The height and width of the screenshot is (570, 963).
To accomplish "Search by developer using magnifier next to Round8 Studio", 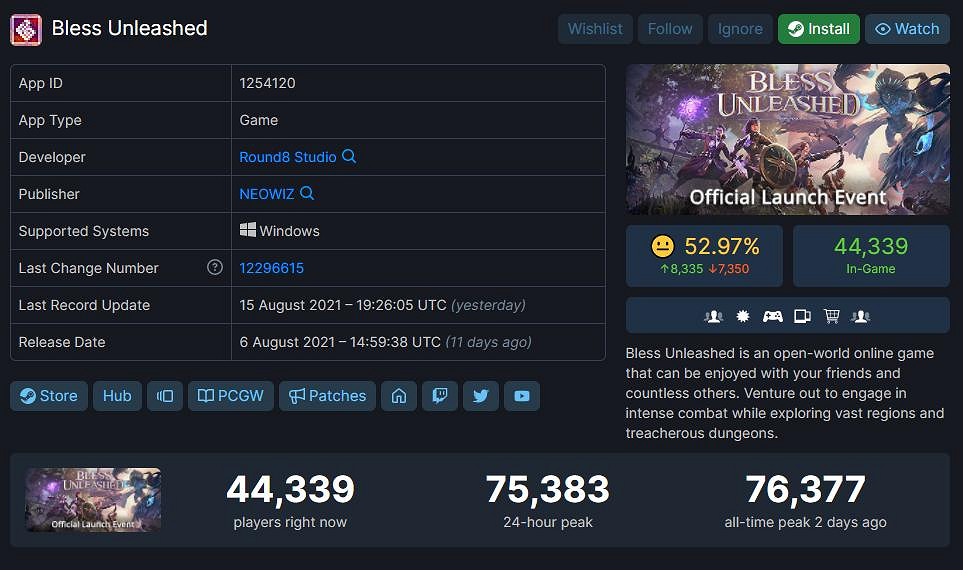I will coord(349,156).
